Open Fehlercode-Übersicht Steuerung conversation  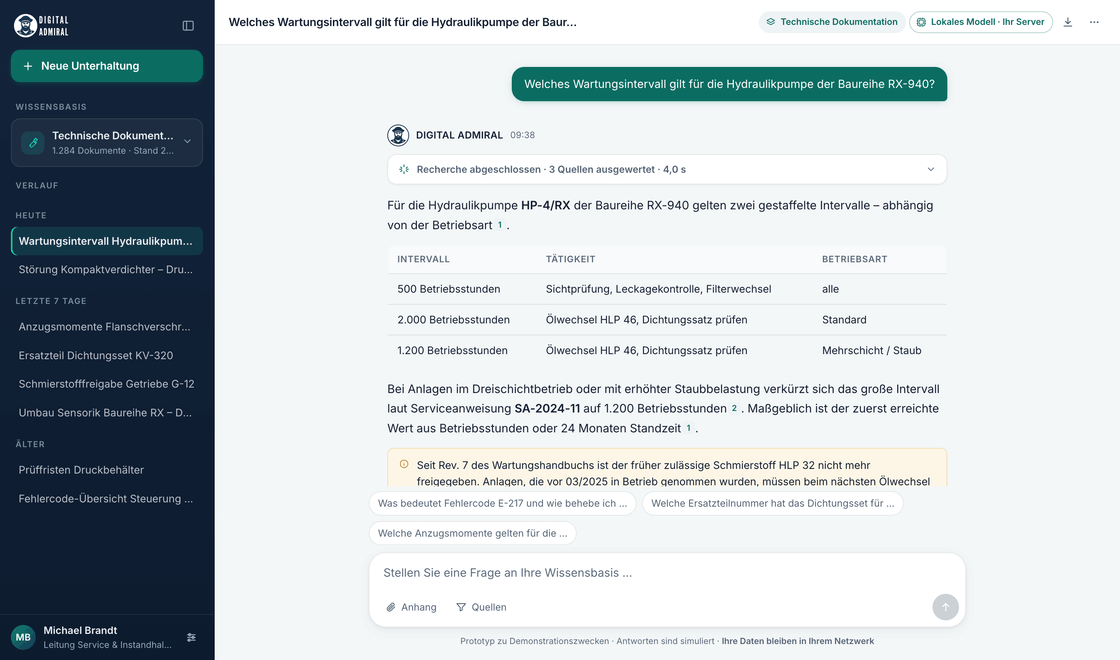click(106, 499)
